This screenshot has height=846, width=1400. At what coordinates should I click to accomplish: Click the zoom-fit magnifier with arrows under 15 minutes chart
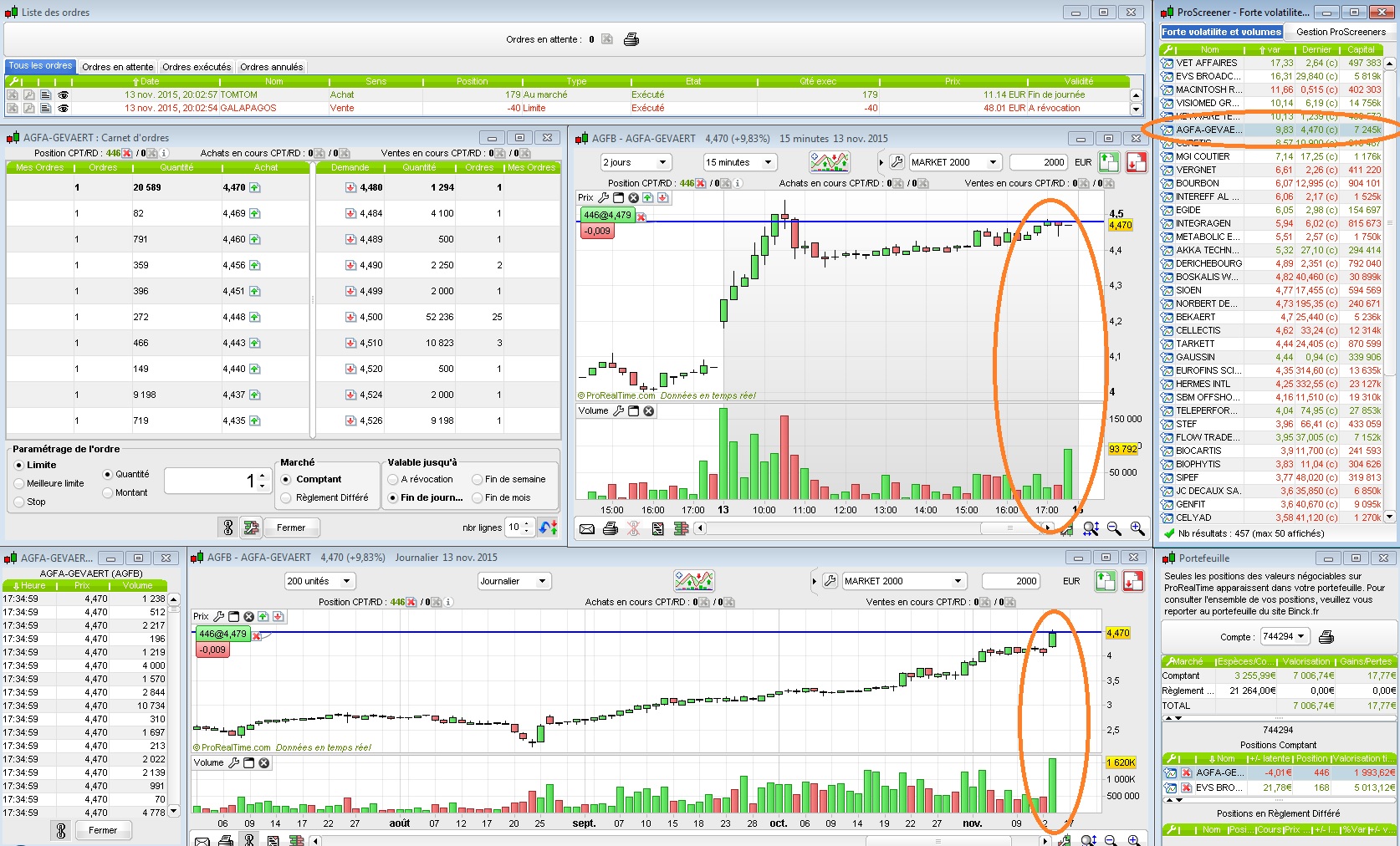coord(1091,528)
